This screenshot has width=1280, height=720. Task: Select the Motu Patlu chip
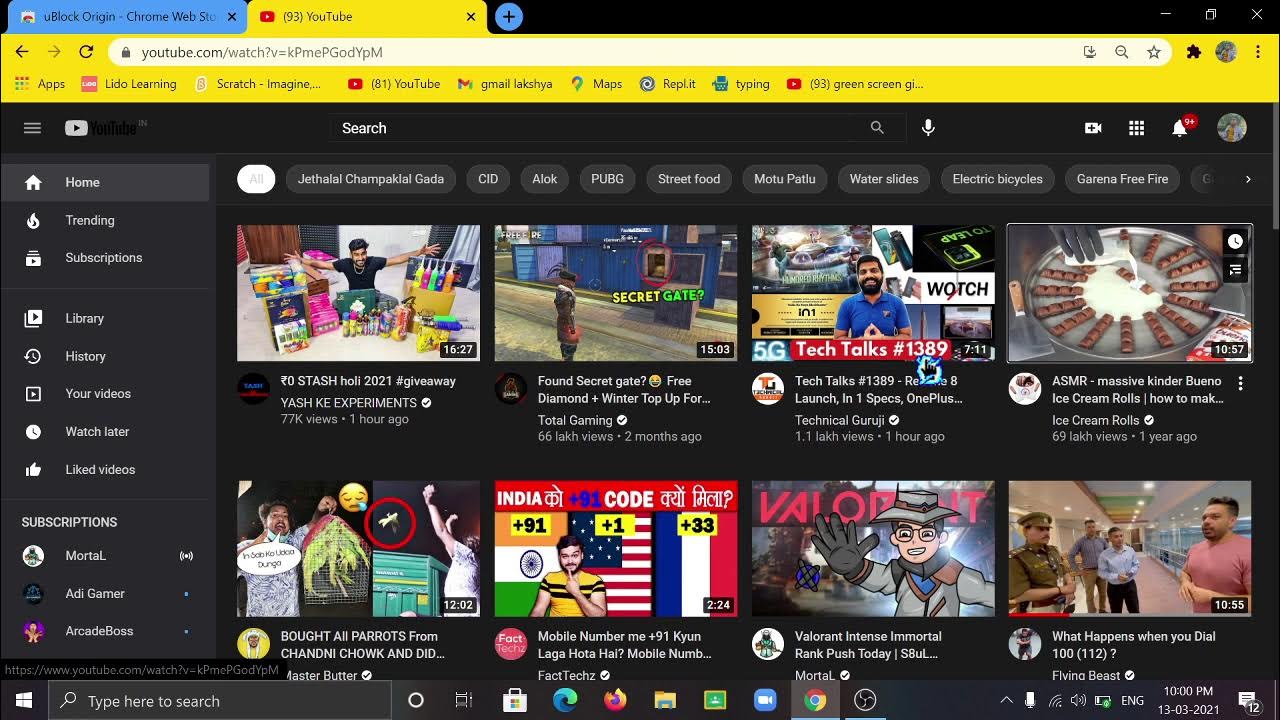(x=785, y=179)
